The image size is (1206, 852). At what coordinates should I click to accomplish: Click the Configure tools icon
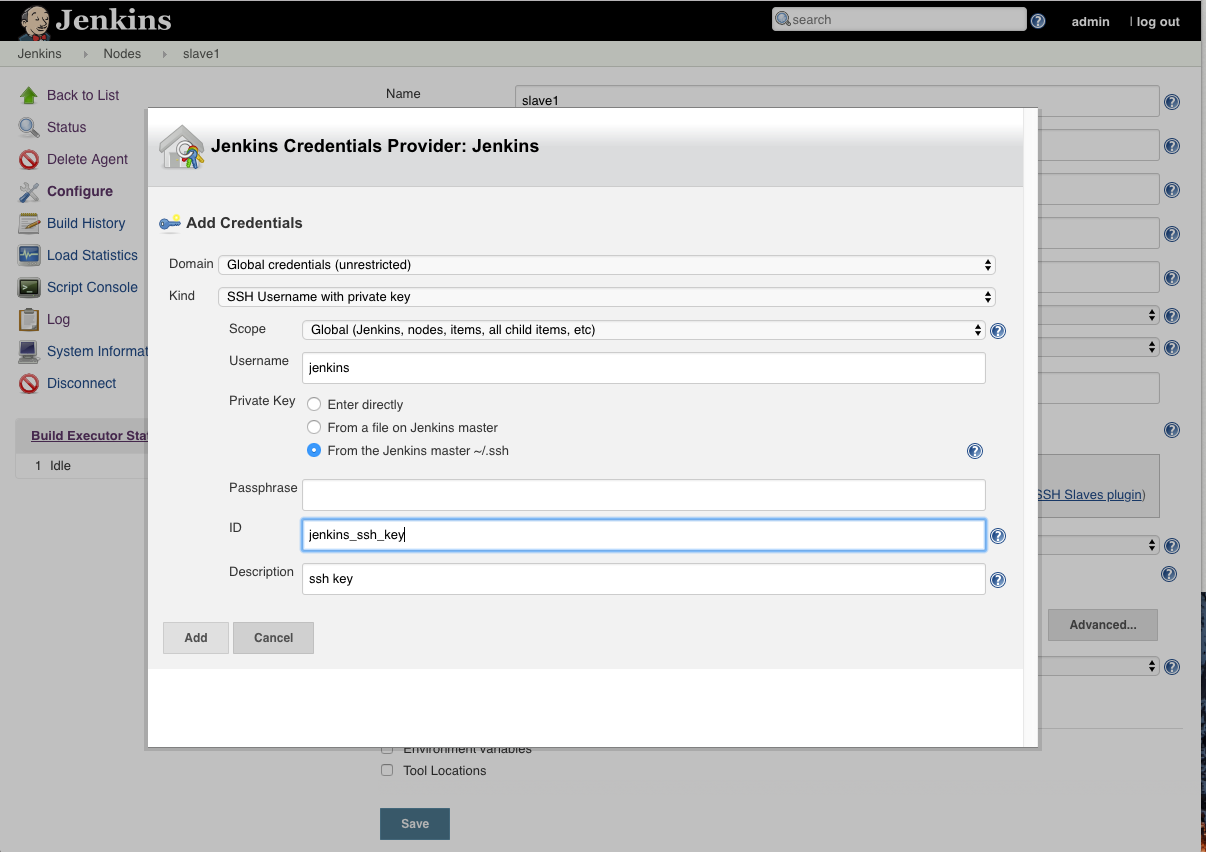[29, 191]
